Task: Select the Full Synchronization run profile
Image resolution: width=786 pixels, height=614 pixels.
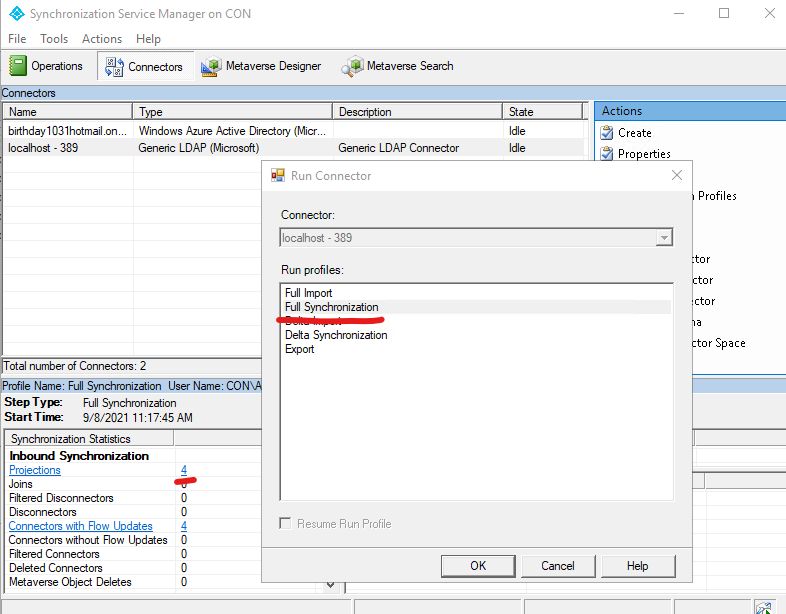Action: (x=476, y=307)
